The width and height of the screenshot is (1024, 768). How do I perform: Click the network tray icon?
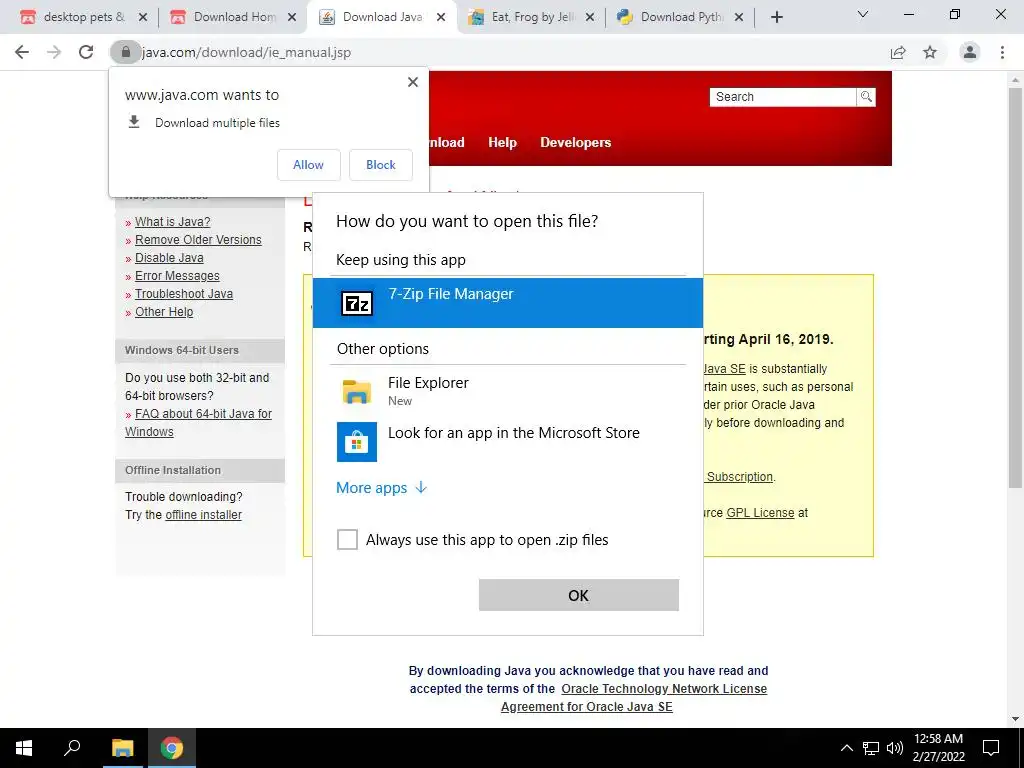[x=871, y=748]
